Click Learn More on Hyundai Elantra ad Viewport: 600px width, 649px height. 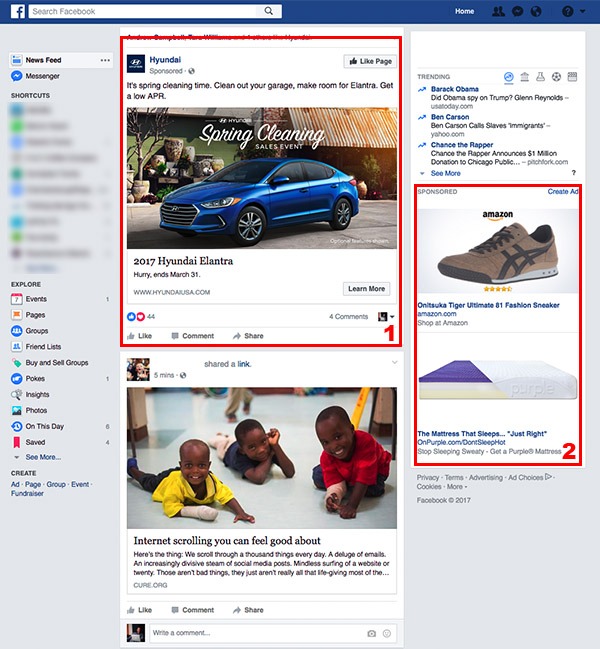(366, 289)
